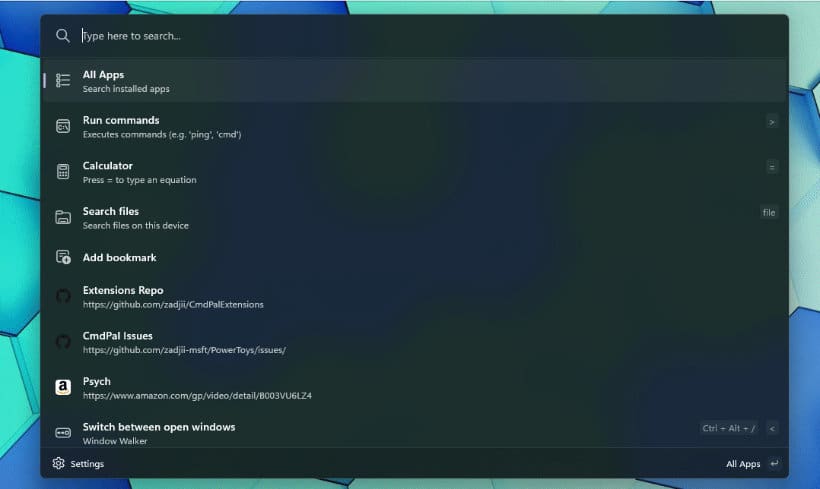This screenshot has height=489, width=820.
Task: Click the Settings gear icon
Action: (x=59, y=463)
